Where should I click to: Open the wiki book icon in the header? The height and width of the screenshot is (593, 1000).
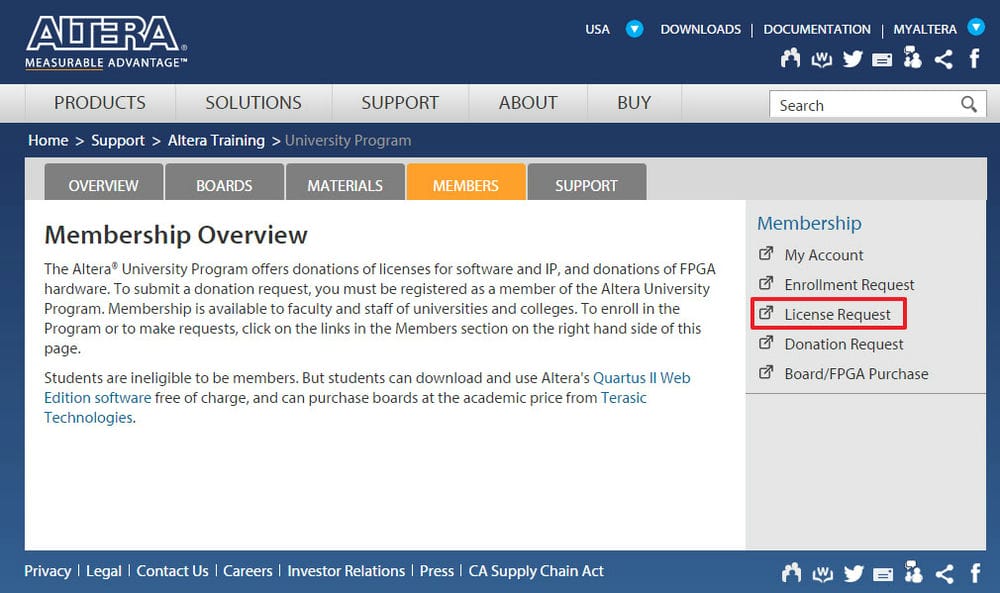point(822,59)
